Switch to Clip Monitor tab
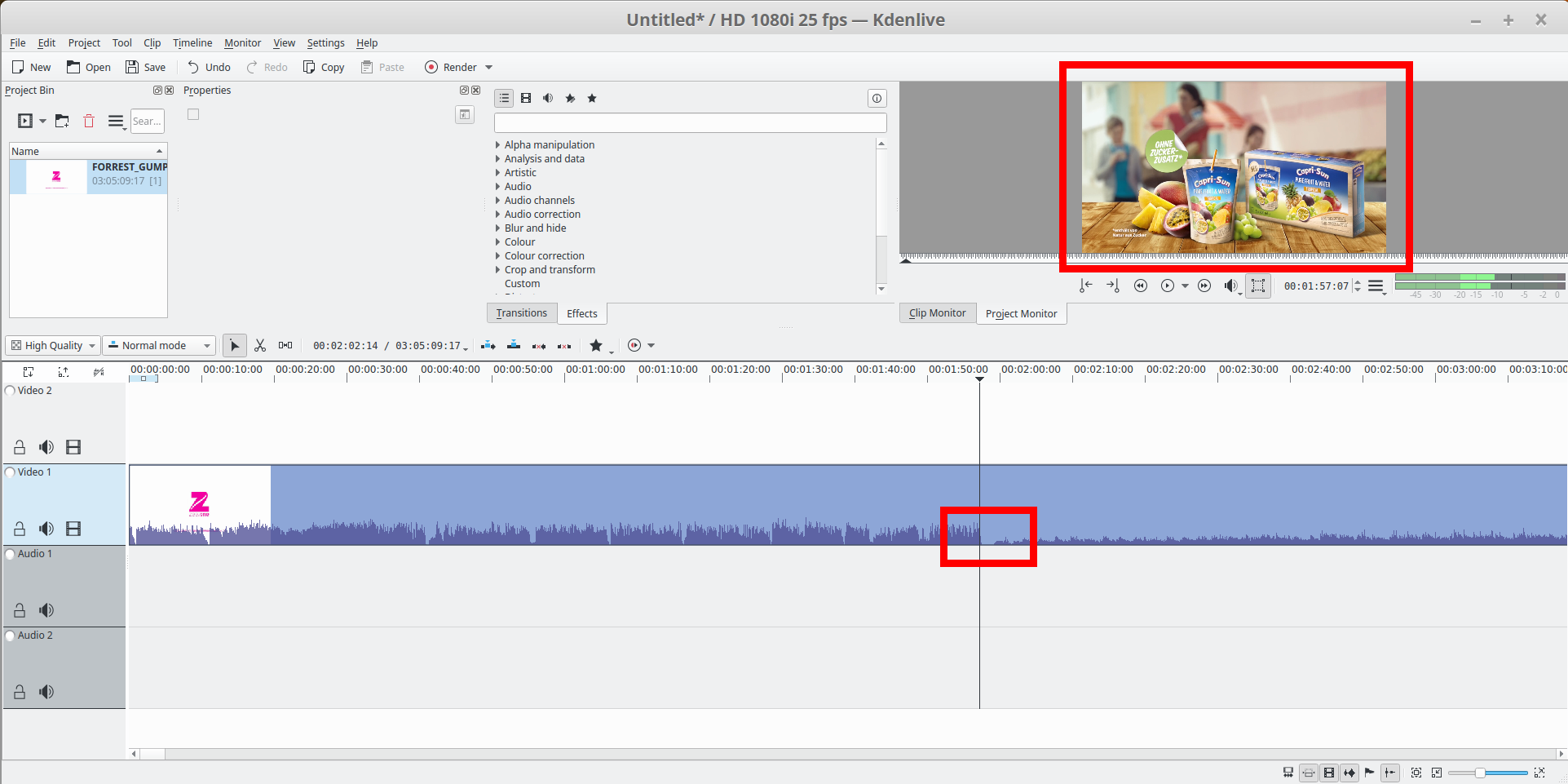Viewport: 1568px width, 784px height. tap(938, 313)
